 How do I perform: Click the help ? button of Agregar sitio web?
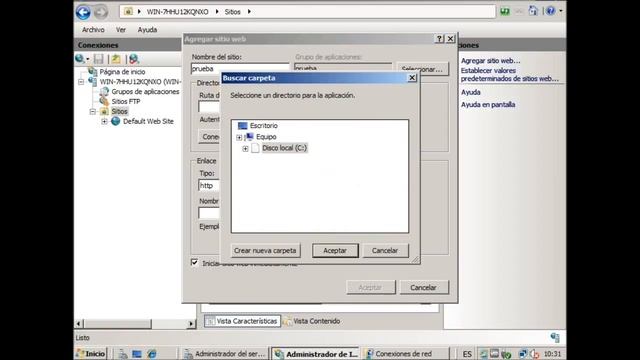pyautogui.click(x=439, y=39)
